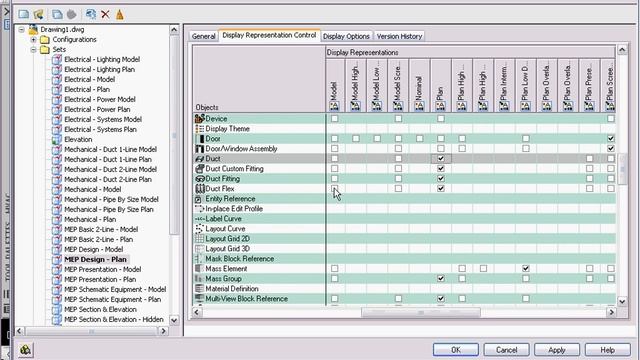
Task: Click the Door/Window Assembly object icon
Action: click(200, 149)
